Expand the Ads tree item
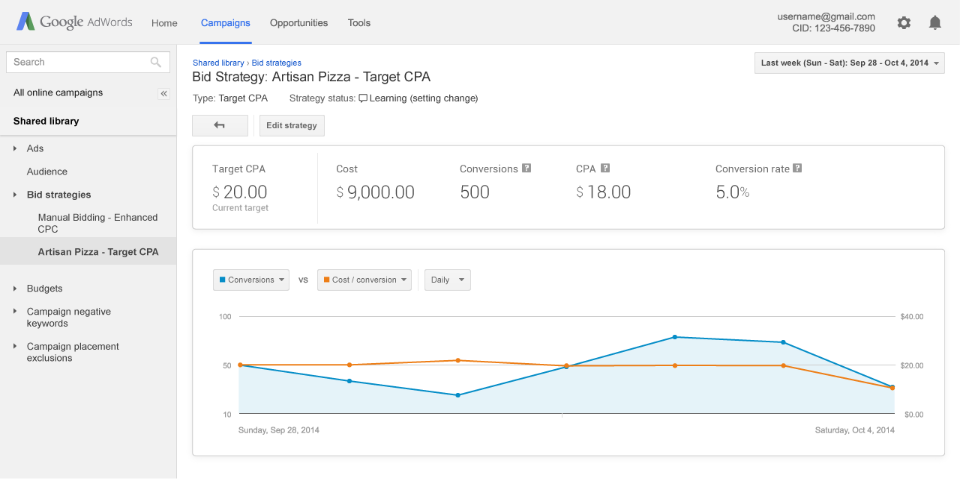This screenshot has height=482, width=960. pyautogui.click(x=15, y=148)
